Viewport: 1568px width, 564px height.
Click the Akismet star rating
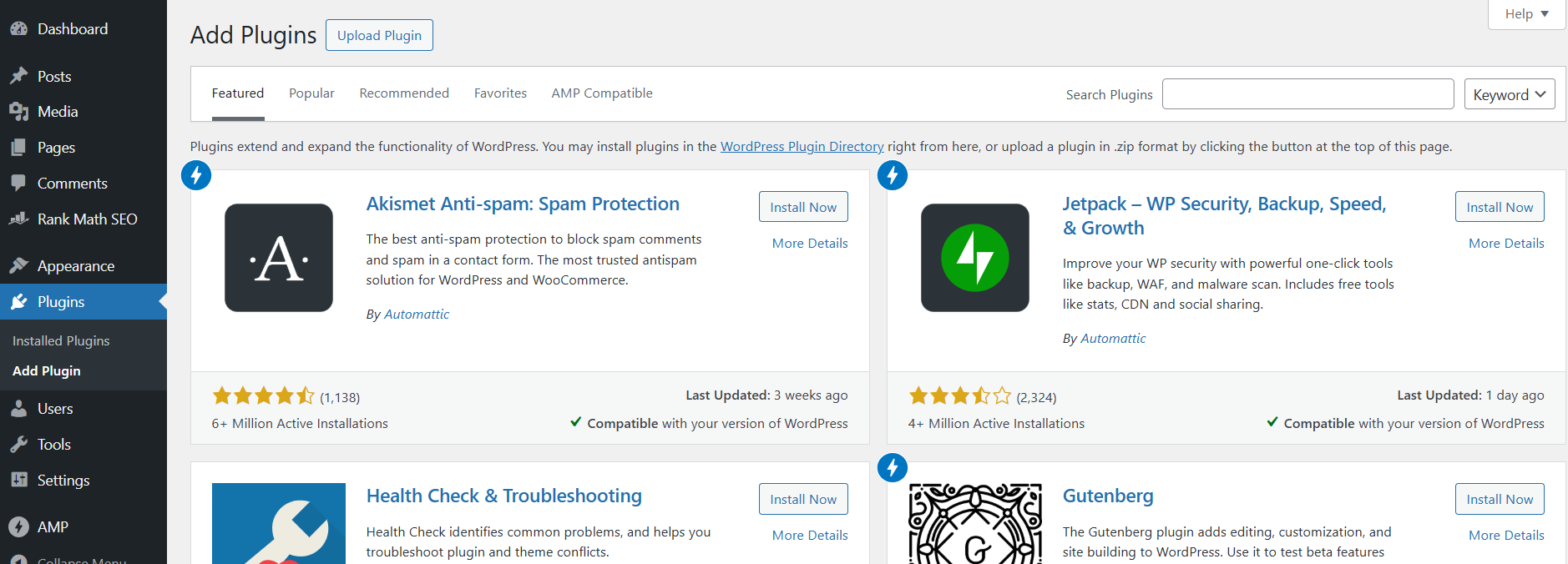[x=263, y=395]
